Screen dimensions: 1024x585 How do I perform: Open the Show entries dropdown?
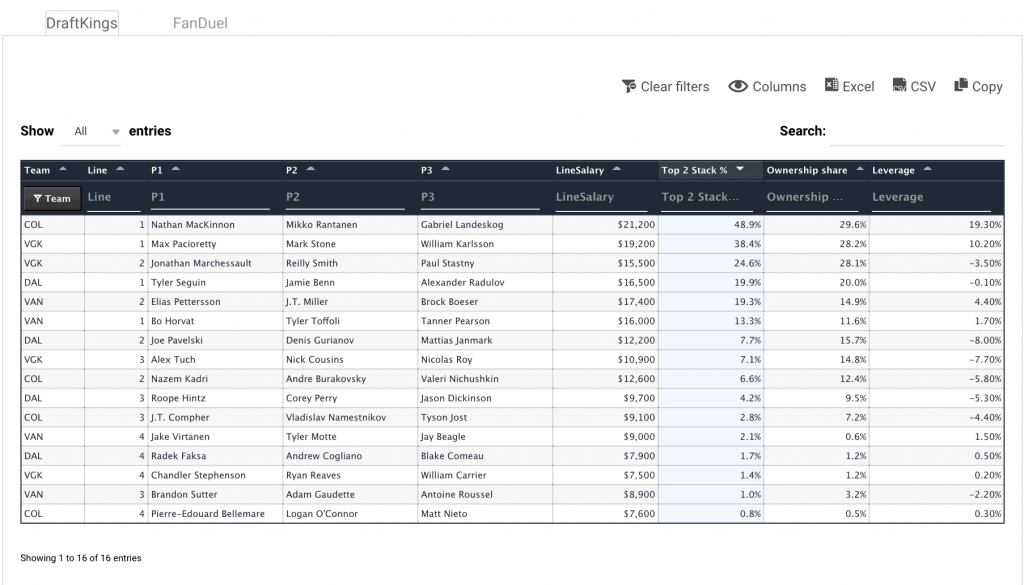91,131
